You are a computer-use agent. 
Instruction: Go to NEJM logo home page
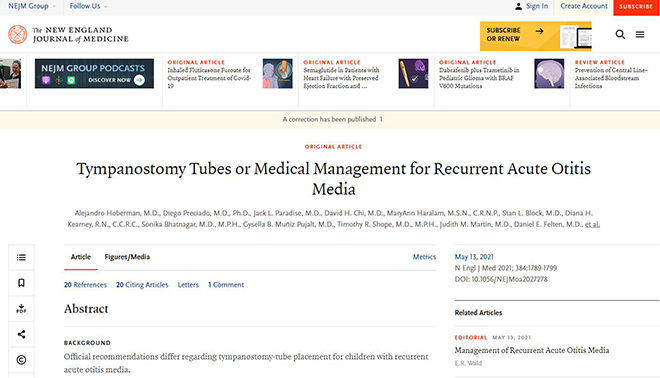tap(68, 35)
